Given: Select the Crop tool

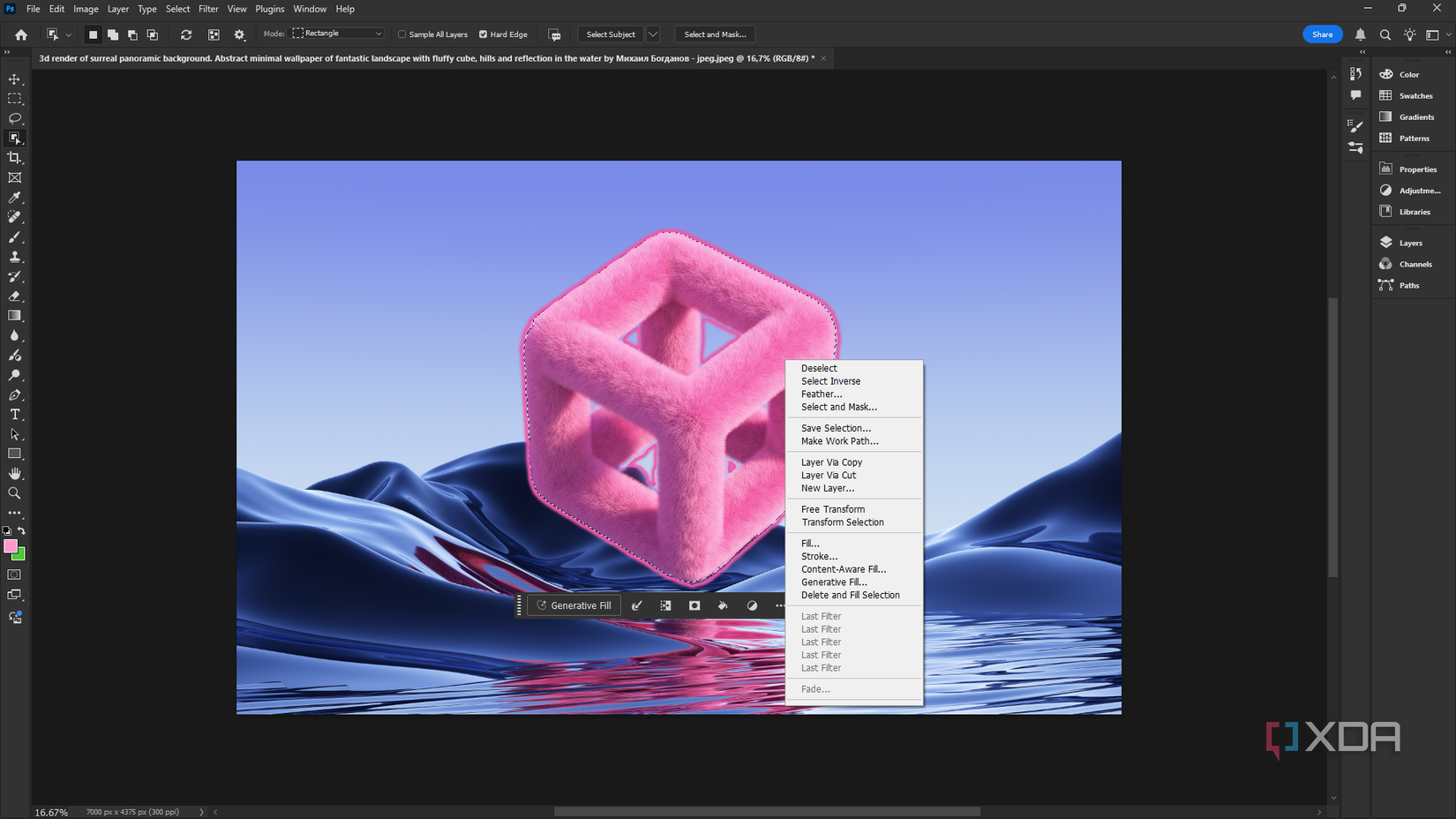Looking at the screenshot, I should point(15,158).
